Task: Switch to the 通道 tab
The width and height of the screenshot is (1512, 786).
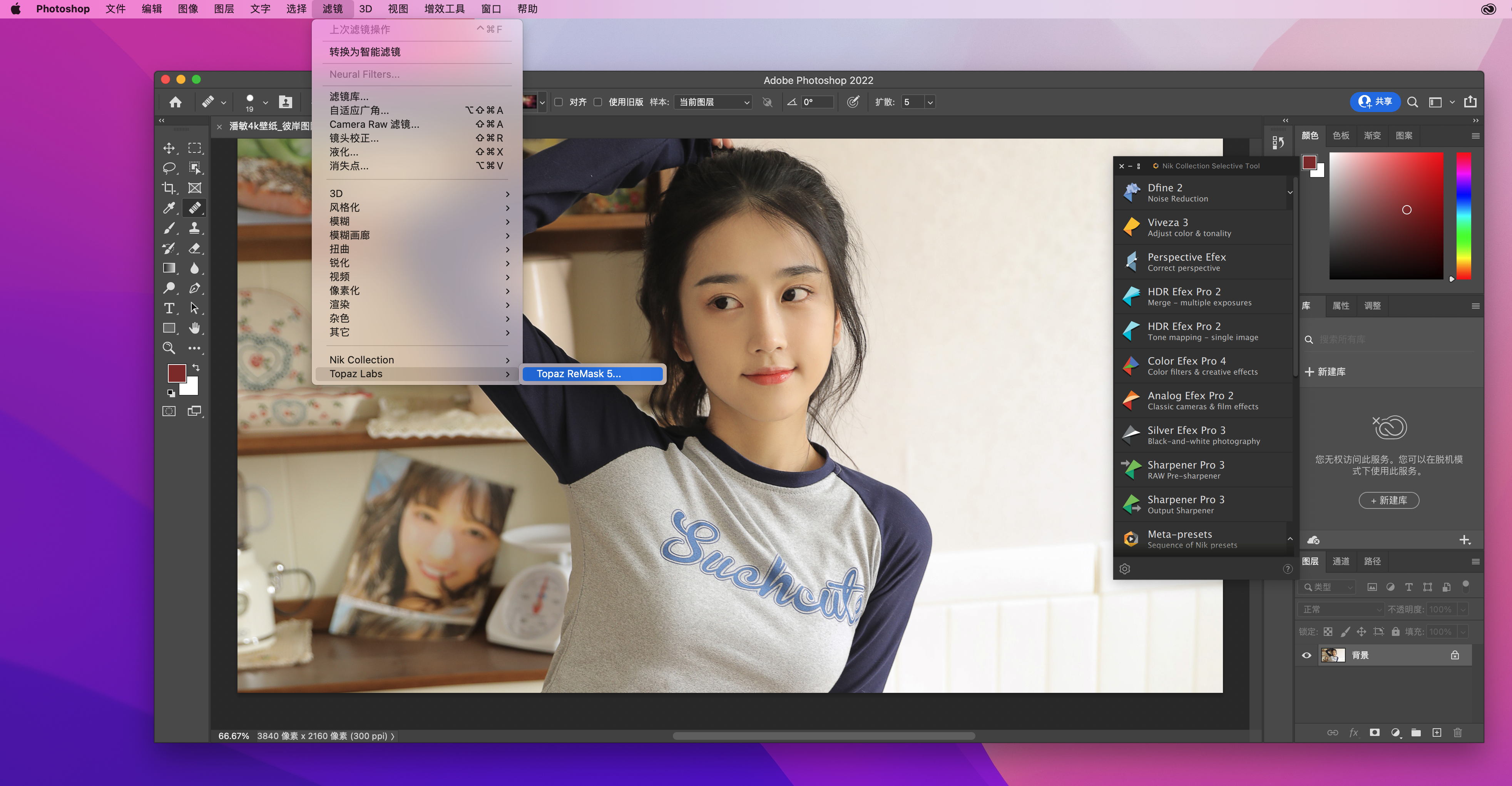Action: pos(1341,561)
